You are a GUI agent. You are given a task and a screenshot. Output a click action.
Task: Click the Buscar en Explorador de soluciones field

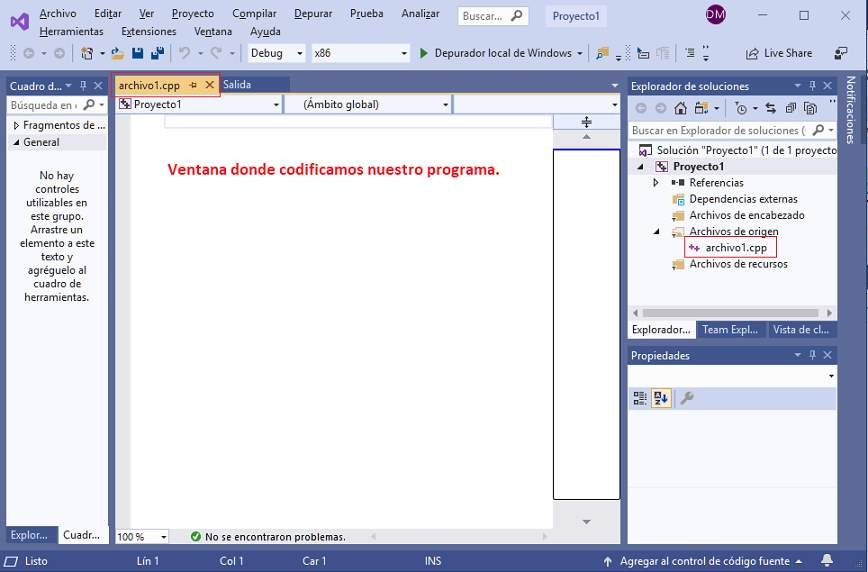[718, 130]
